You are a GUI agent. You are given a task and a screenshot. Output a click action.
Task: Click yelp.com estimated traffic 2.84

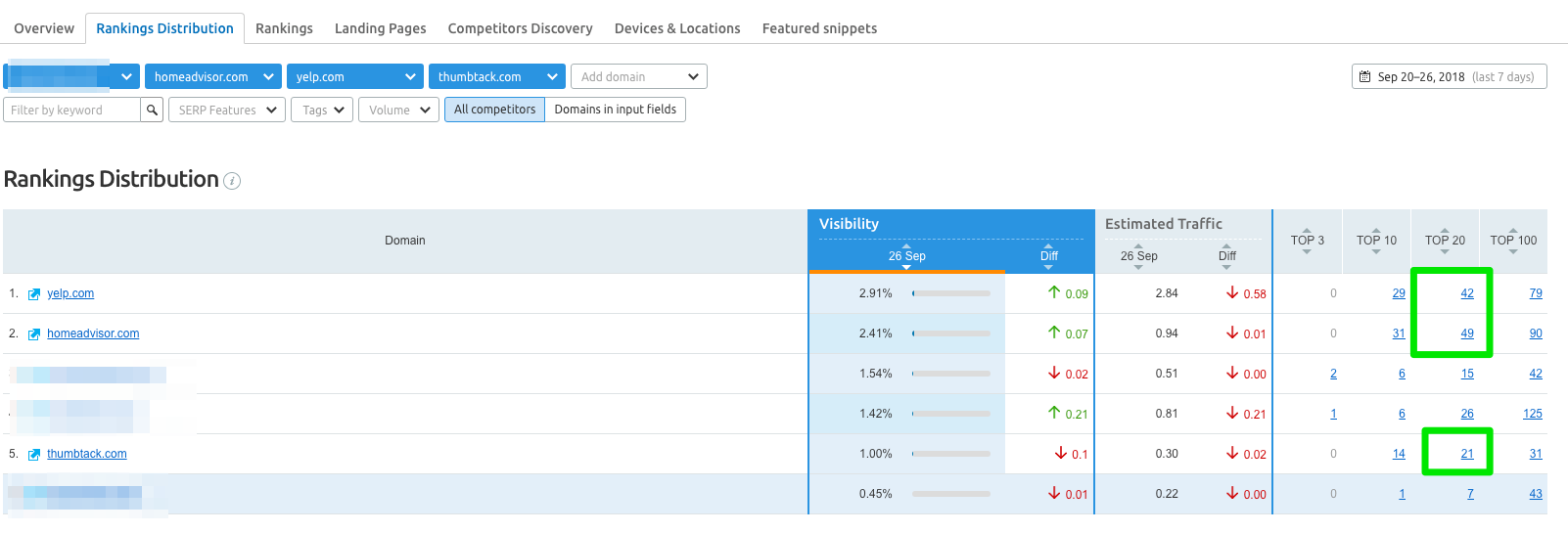pos(1167,293)
